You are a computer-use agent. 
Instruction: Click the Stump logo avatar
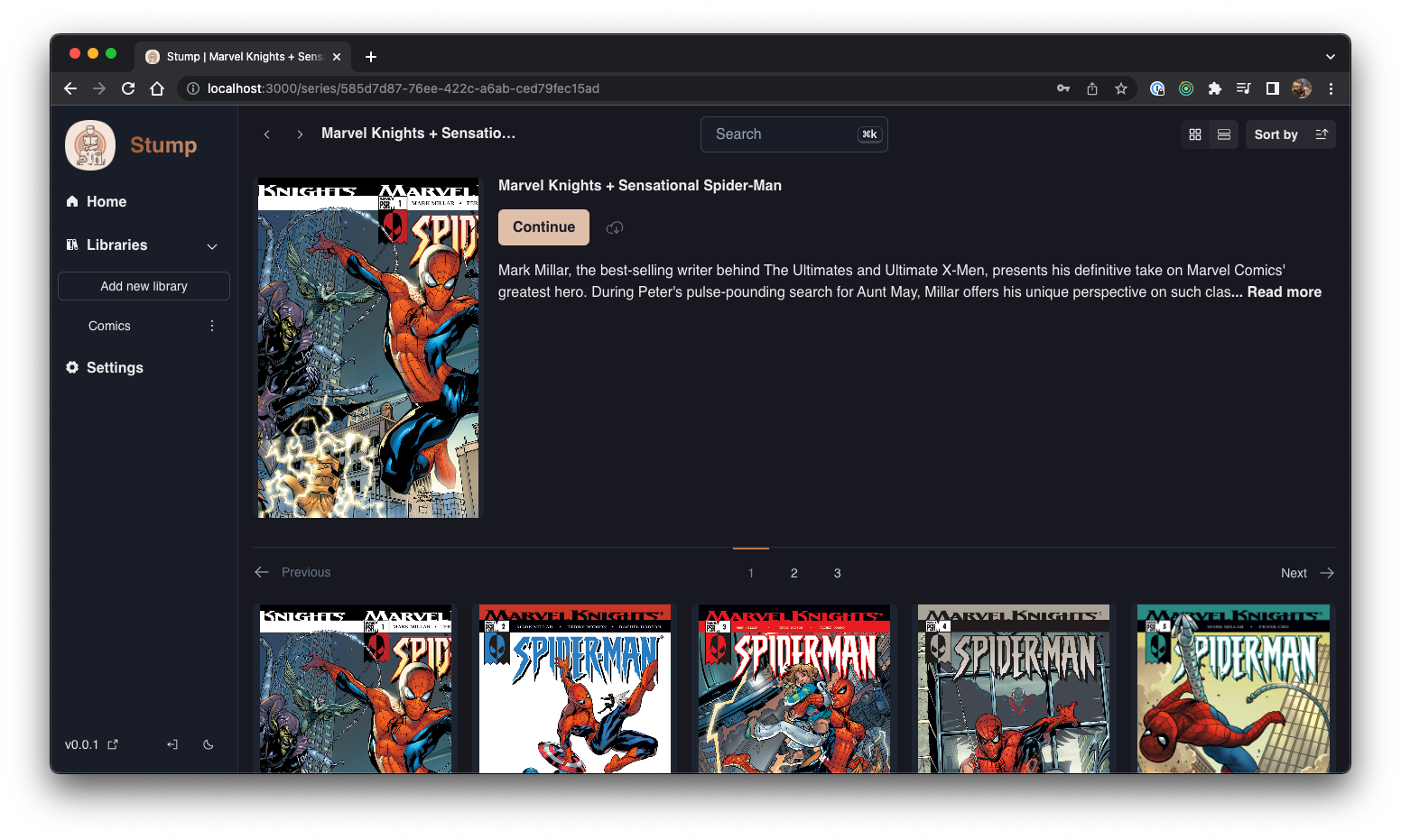[90, 145]
